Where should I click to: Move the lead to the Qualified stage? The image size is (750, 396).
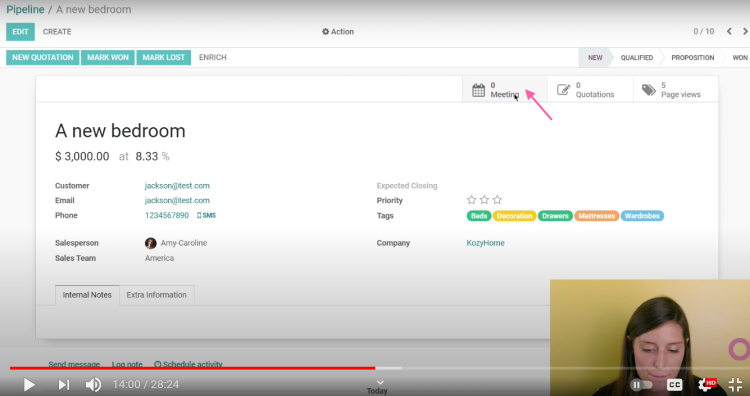pyautogui.click(x=637, y=57)
